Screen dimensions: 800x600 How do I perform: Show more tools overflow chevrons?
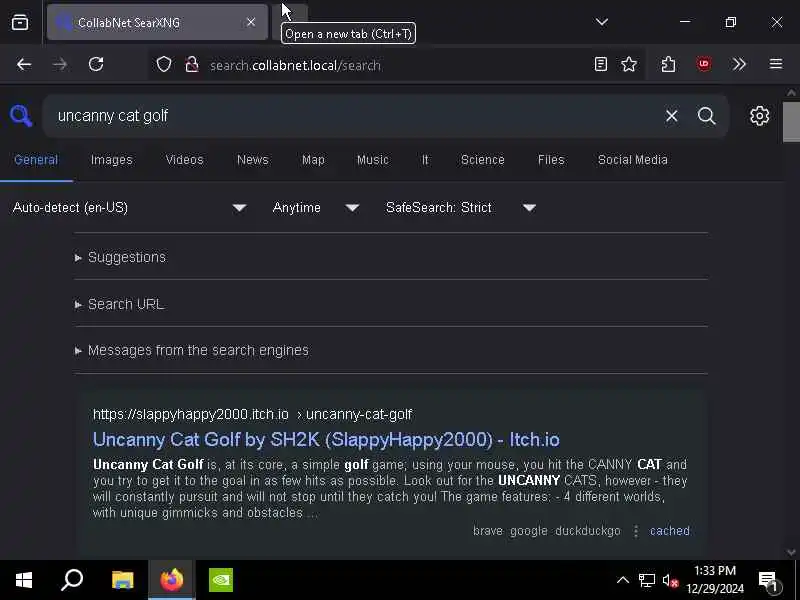coord(739,64)
